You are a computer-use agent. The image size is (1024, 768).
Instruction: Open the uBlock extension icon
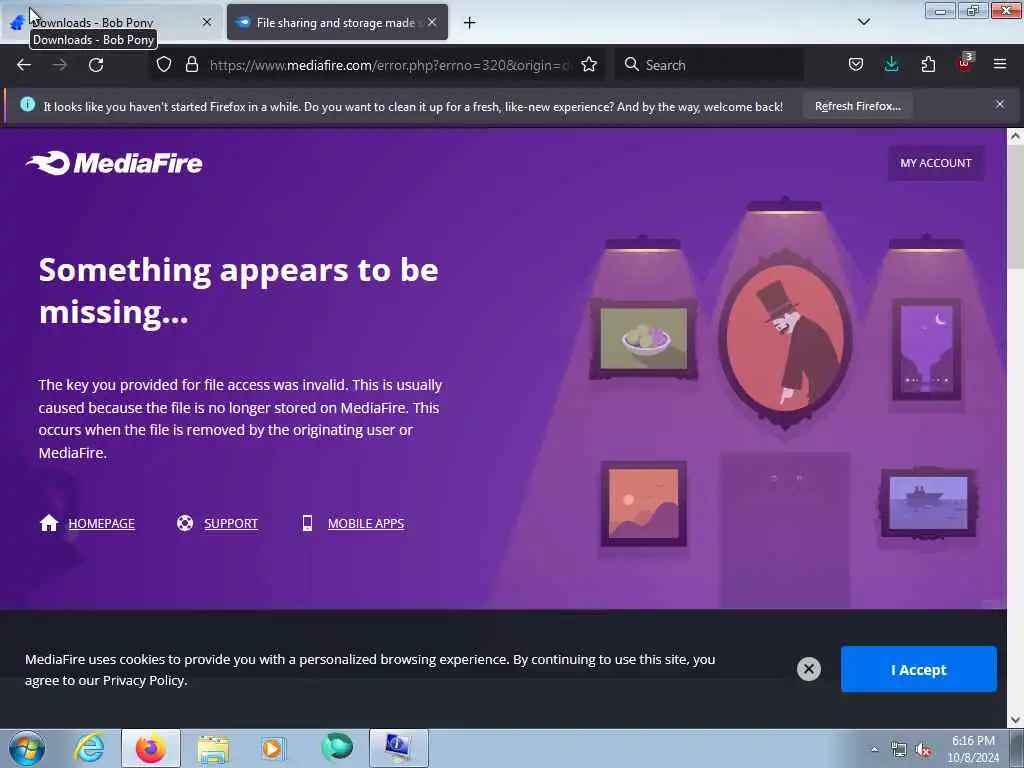965,63
